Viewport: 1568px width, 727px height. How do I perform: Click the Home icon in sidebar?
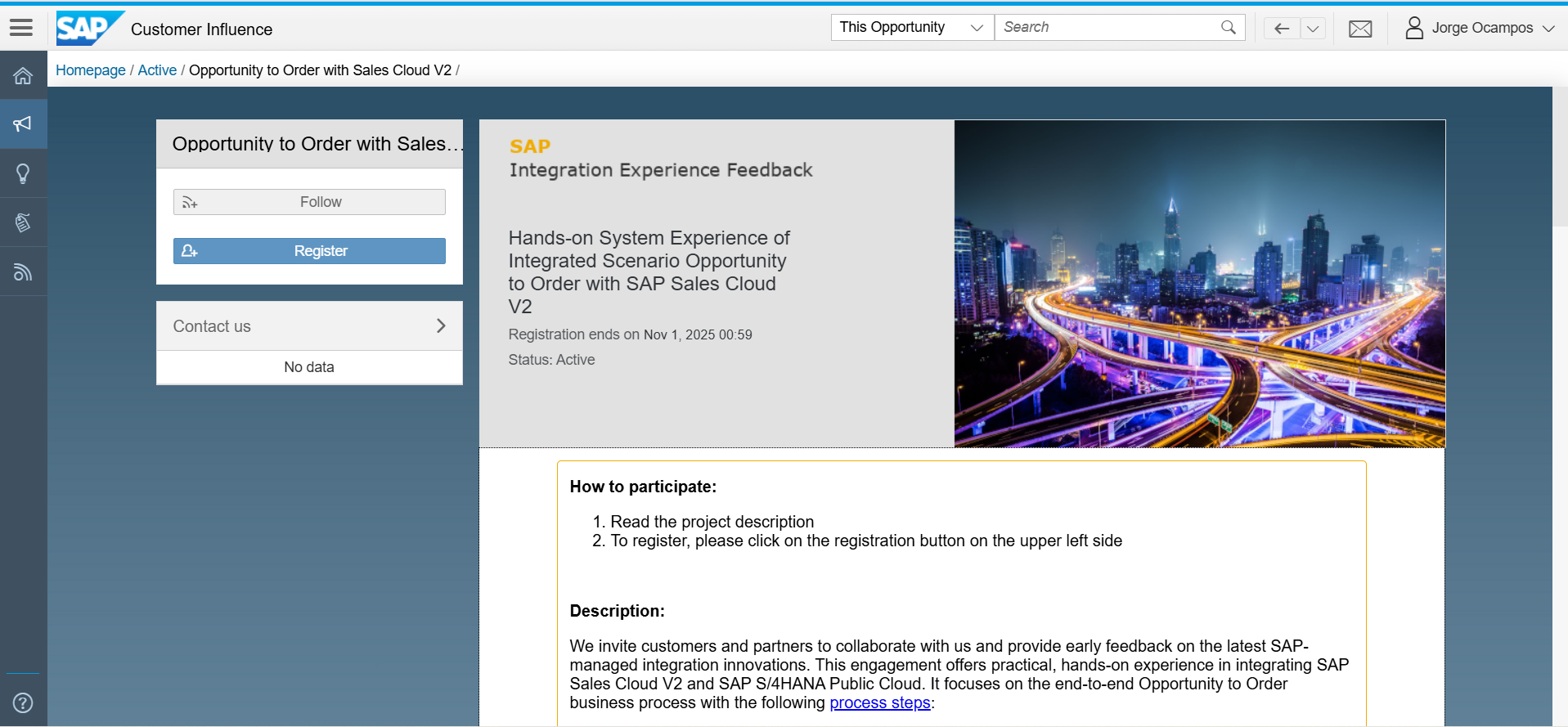tap(23, 76)
